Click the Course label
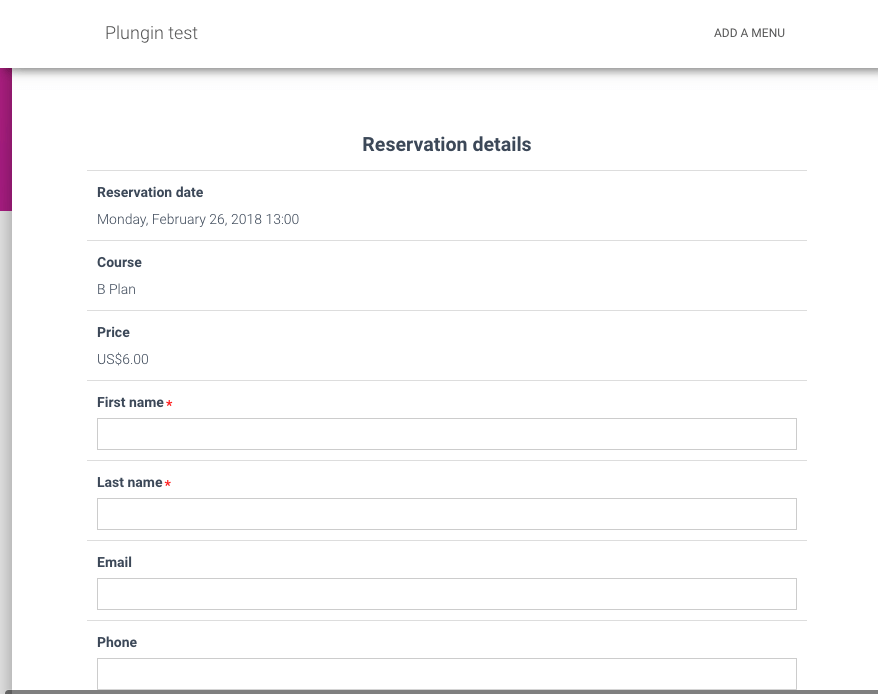The height and width of the screenshot is (694, 878). [119, 262]
